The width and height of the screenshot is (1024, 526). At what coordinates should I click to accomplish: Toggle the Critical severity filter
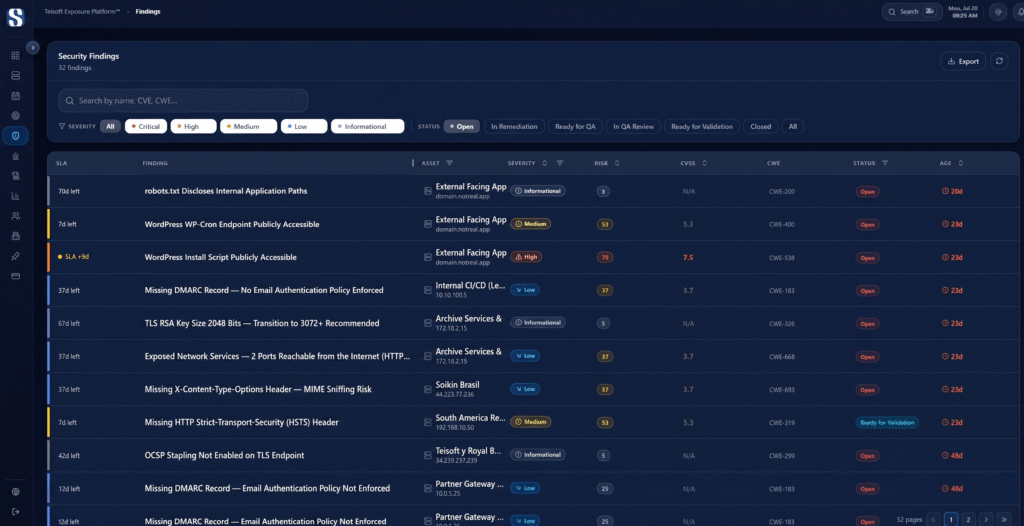click(x=146, y=127)
